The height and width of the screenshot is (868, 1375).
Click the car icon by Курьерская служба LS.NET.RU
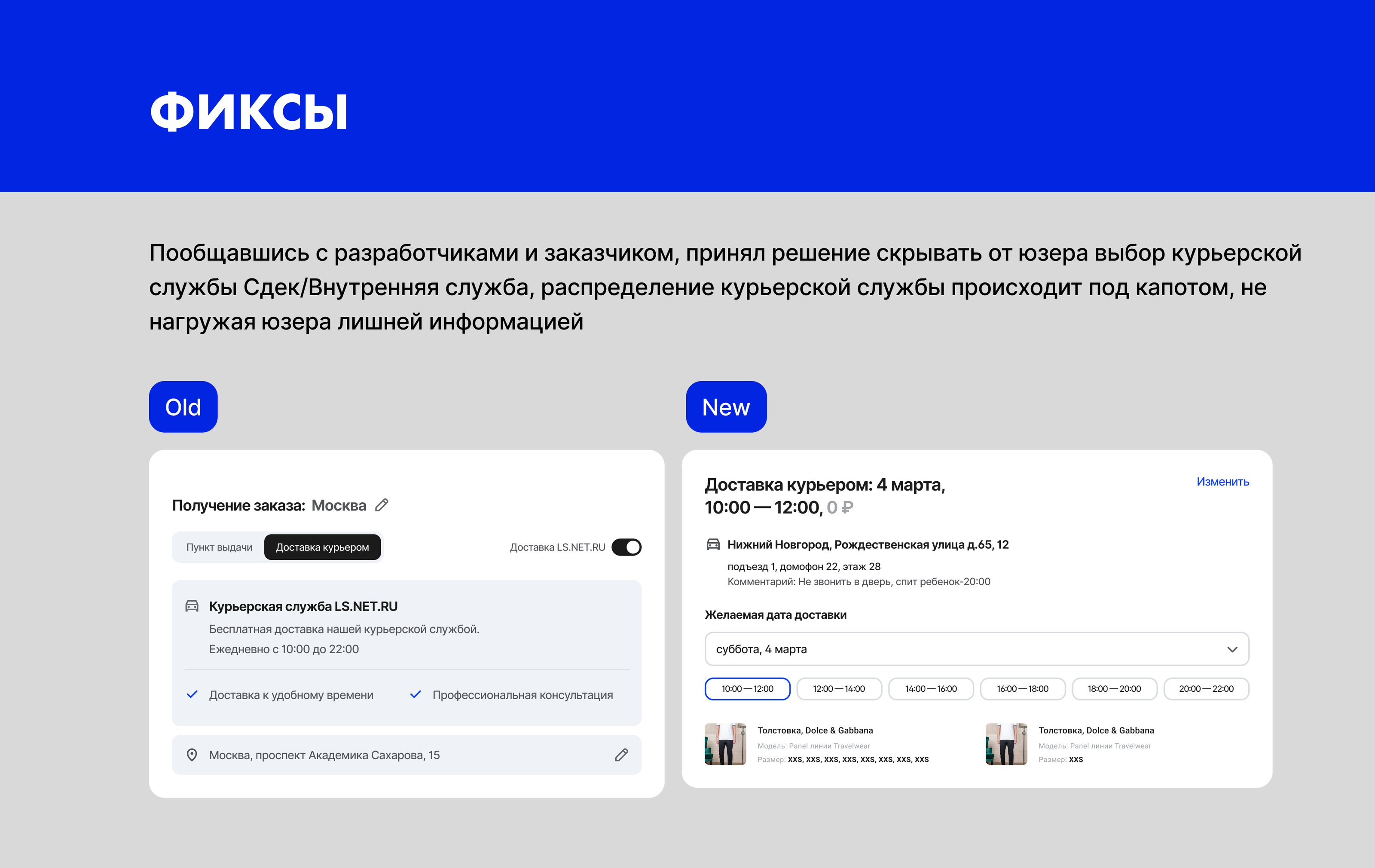click(192, 606)
